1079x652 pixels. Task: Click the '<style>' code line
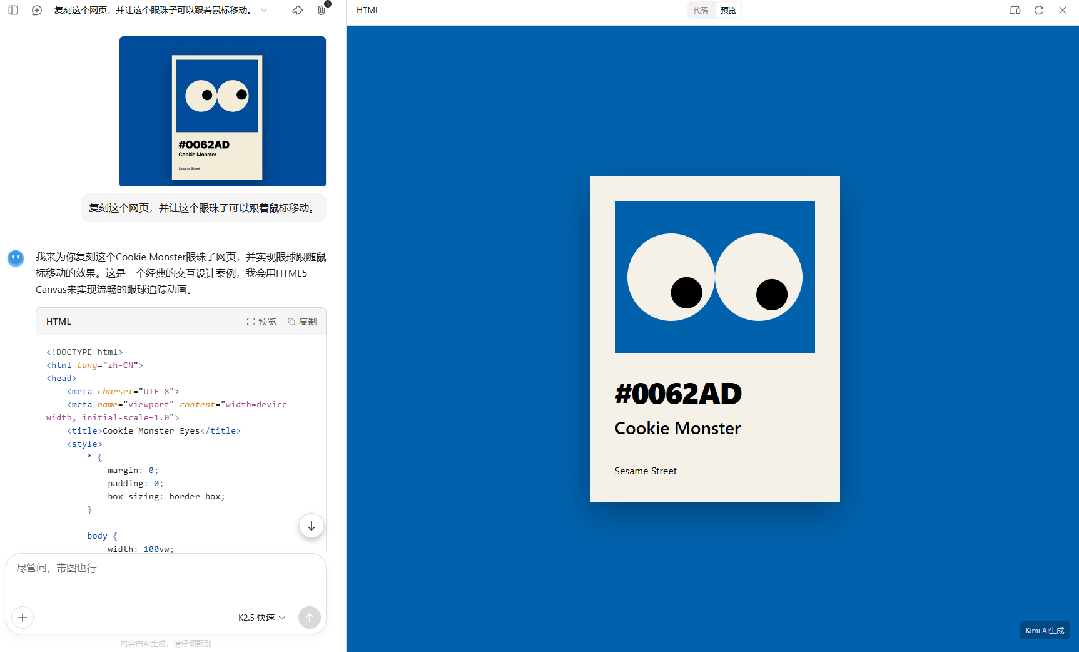84,444
